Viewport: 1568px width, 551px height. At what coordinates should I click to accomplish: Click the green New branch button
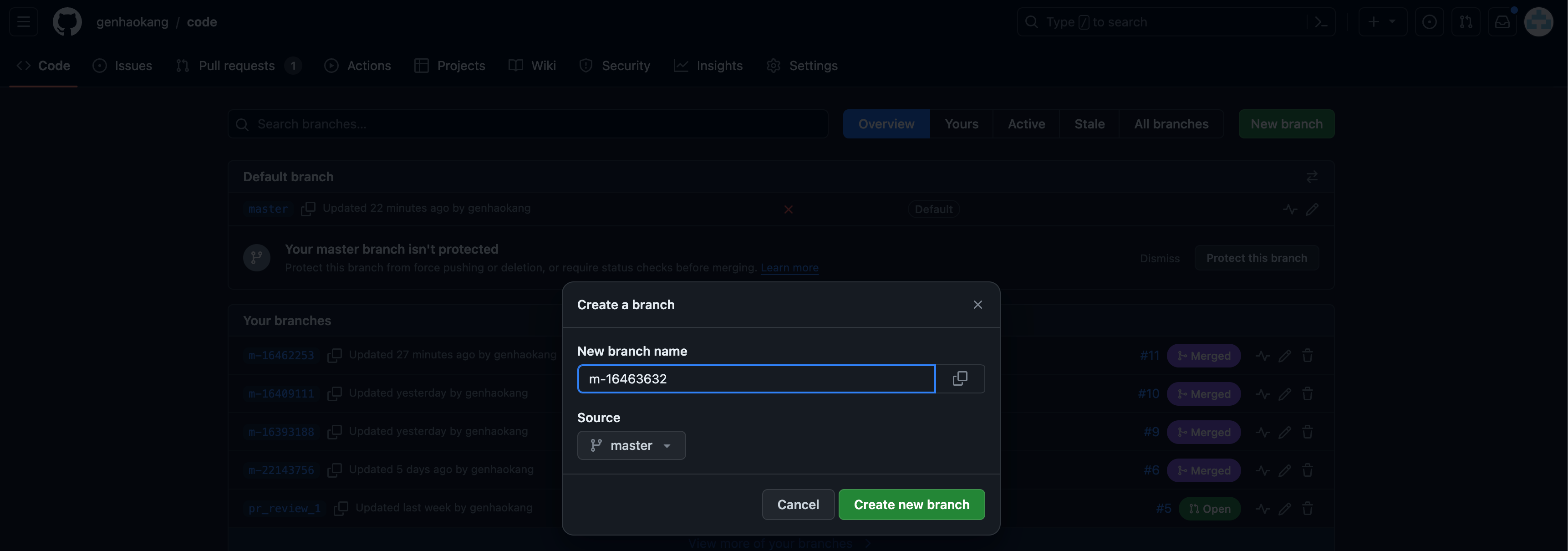click(x=1286, y=124)
